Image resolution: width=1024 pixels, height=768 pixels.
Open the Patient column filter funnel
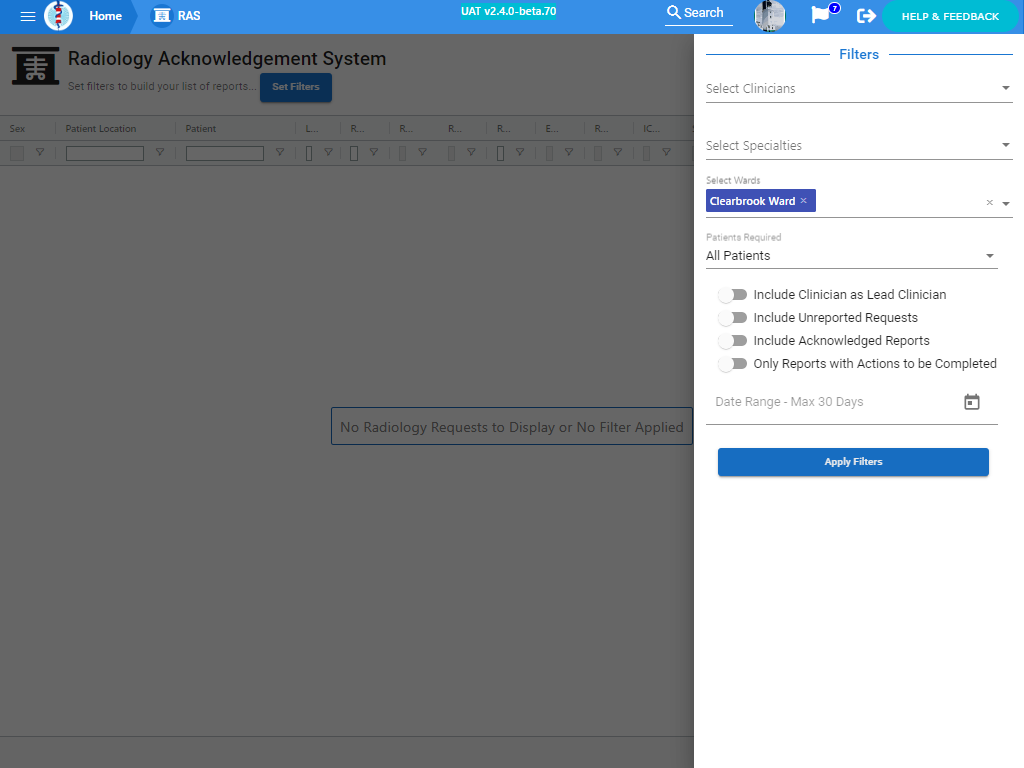tap(280, 152)
